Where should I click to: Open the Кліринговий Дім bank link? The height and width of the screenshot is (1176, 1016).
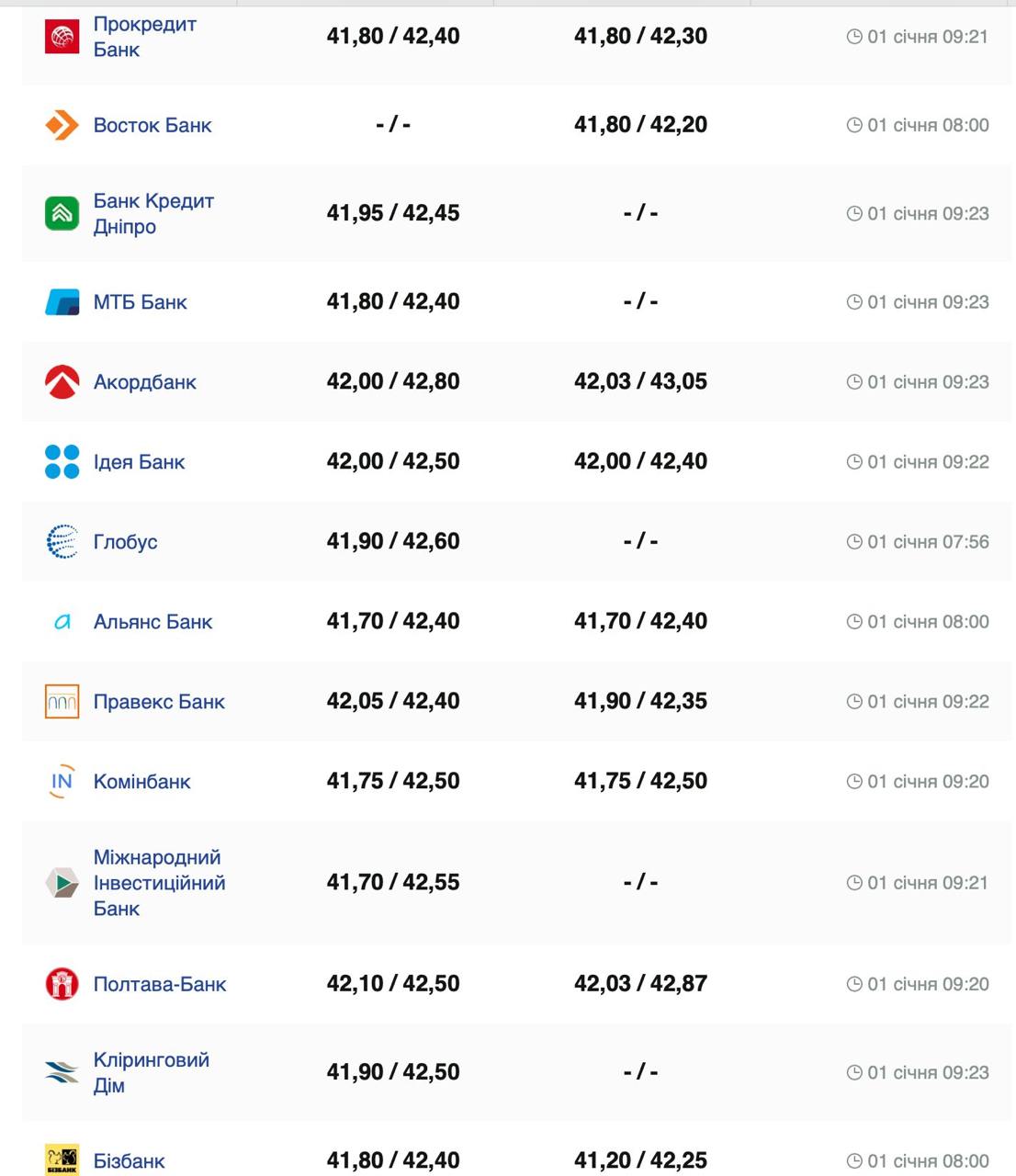(x=151, y=1072)
